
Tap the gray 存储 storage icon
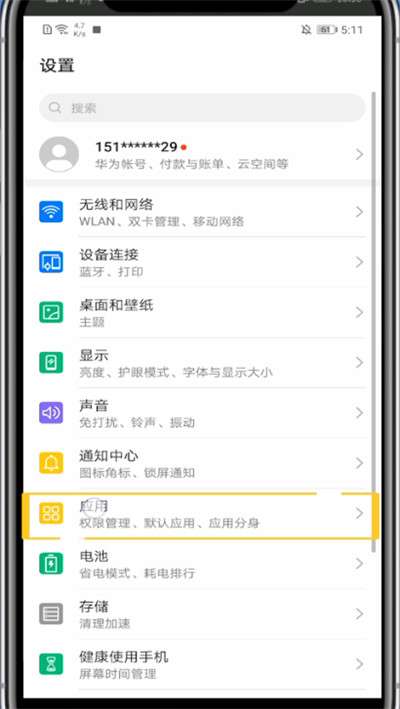51,614
